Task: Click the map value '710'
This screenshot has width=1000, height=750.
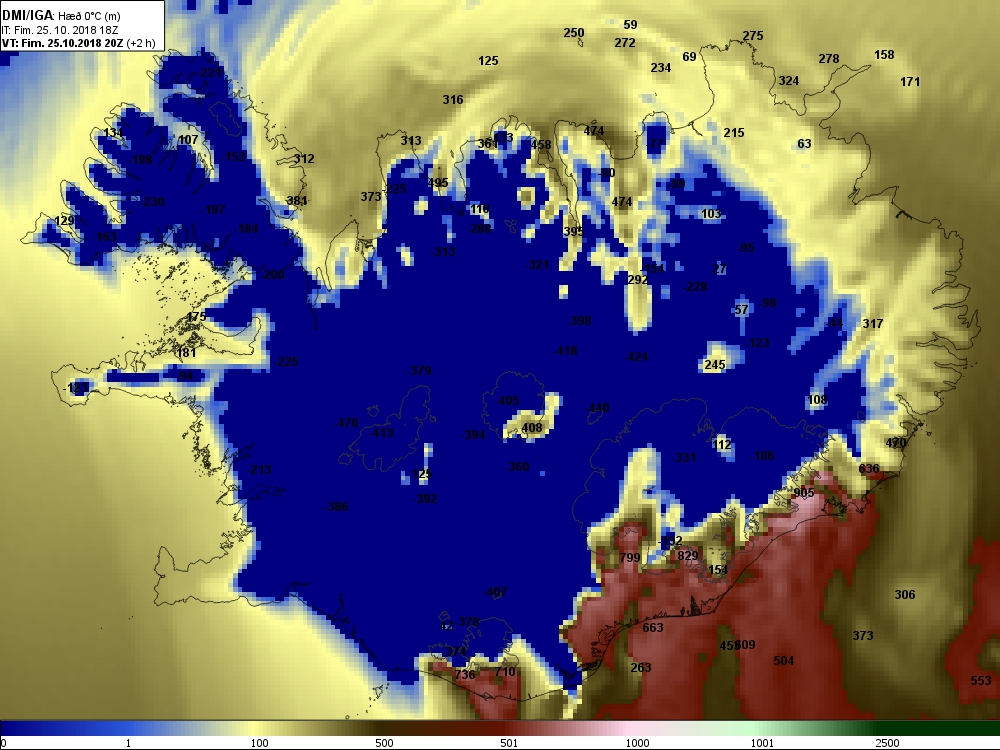Action: (505, 672)
